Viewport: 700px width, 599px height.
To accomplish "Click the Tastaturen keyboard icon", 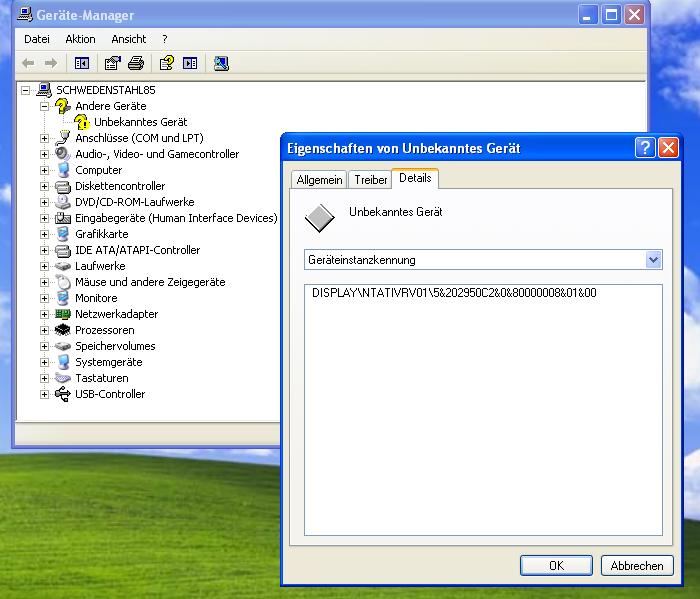I will [x=62, y=378].
